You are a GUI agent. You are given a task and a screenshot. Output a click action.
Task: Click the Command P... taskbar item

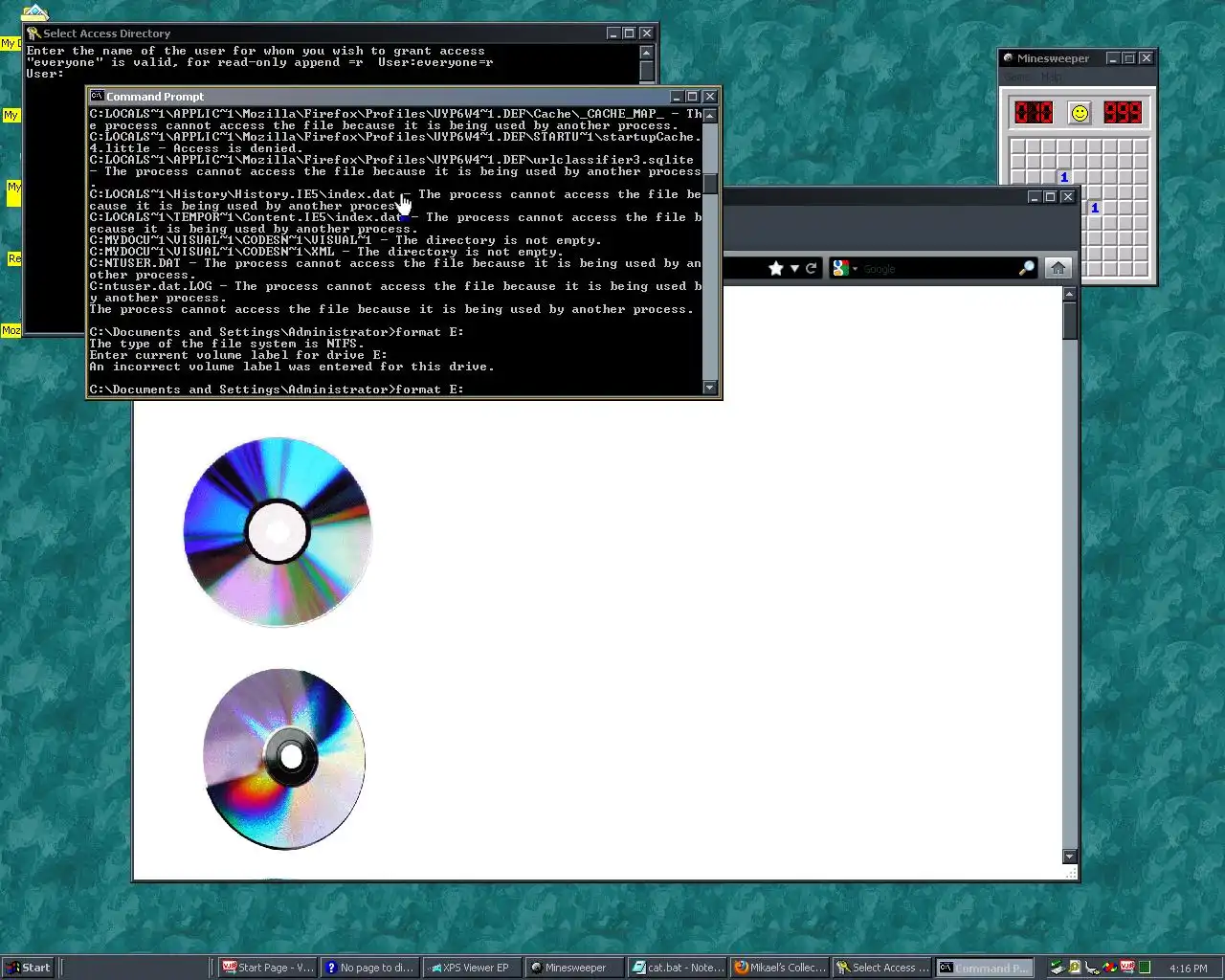[x=985, y=968]
